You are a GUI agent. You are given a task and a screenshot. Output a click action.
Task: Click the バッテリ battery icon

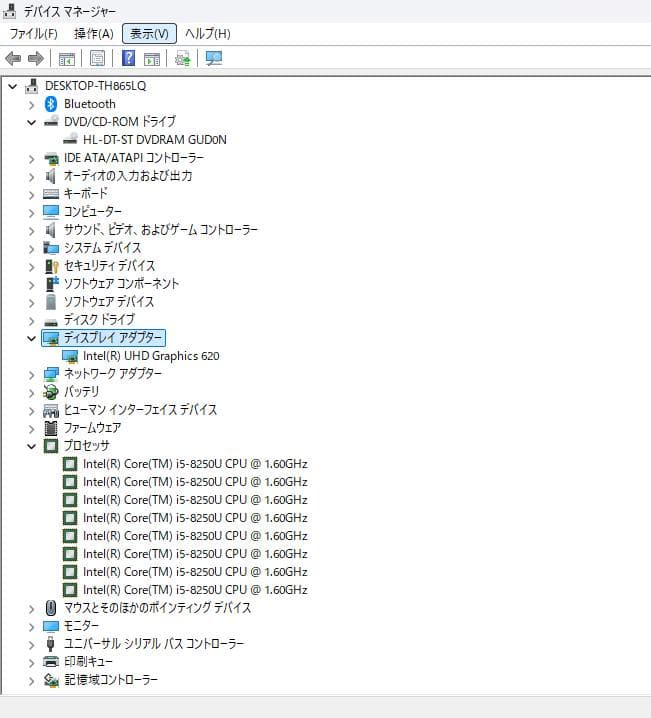(x=51, y=392)
